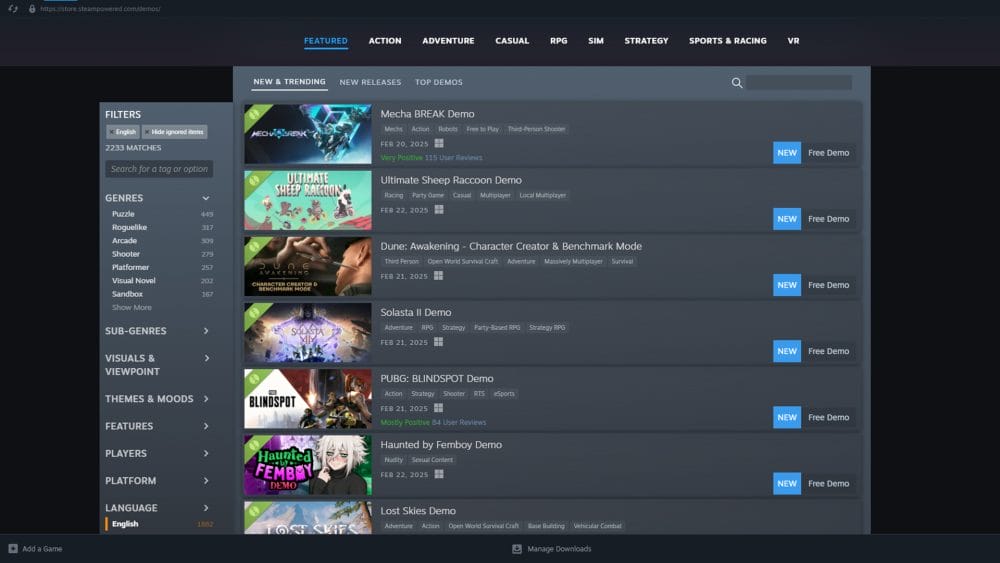The height and width of the screenshot is (563, 1000).
Task: Click the page reload icon
Action: click(13, 8)
